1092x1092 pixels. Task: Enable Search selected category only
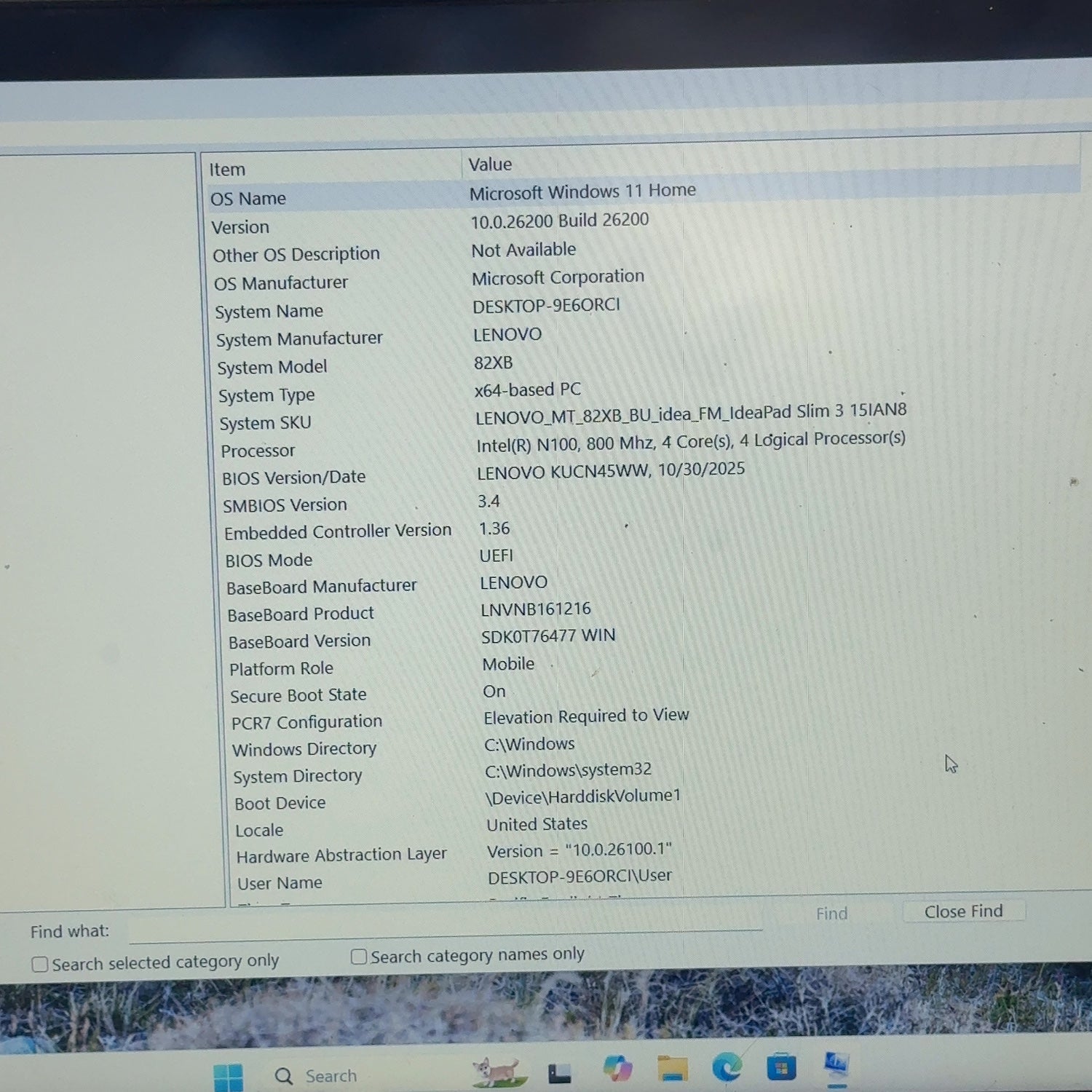click(40, 965)
